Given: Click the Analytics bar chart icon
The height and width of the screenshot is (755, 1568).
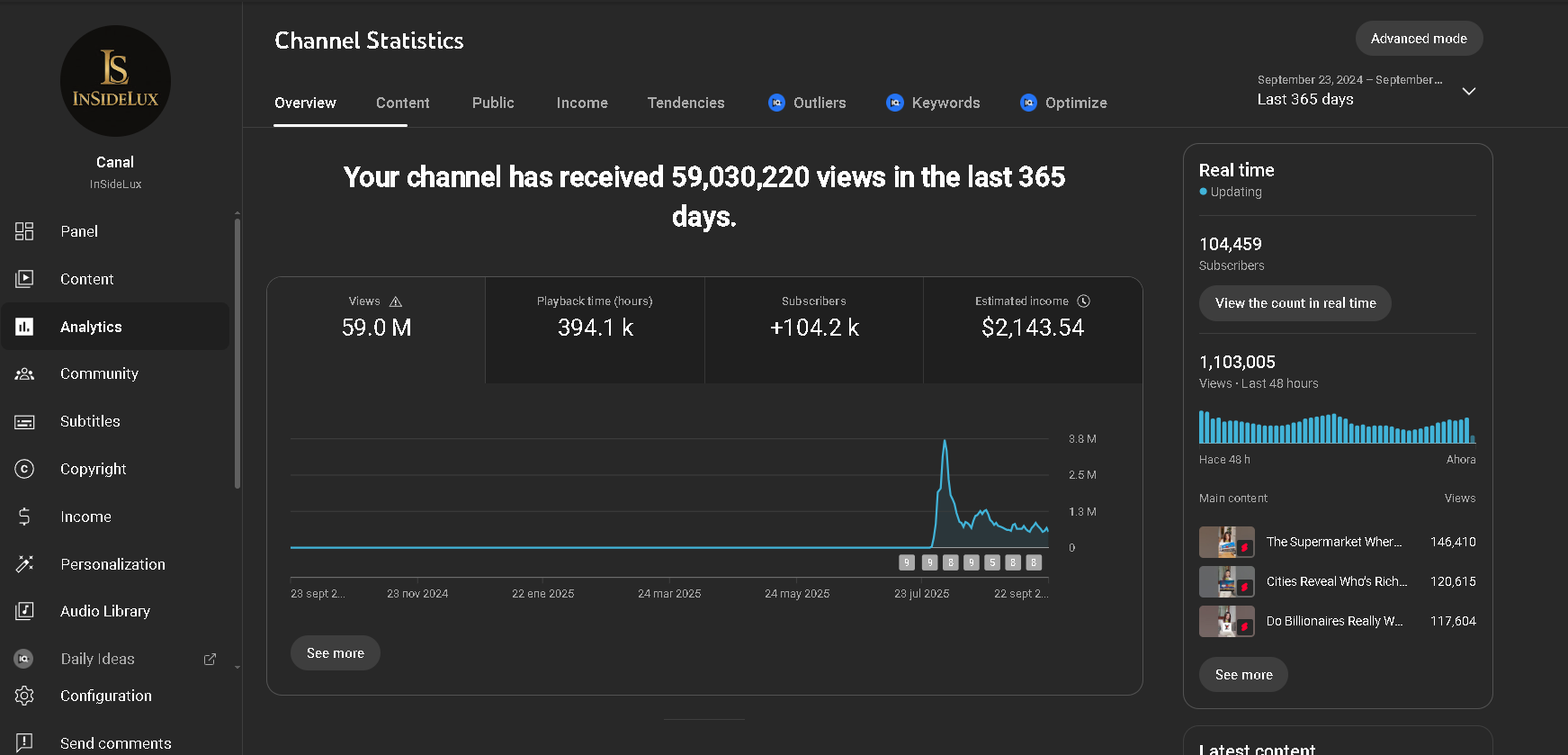Looking at the screenshot, I should point(24,327).
